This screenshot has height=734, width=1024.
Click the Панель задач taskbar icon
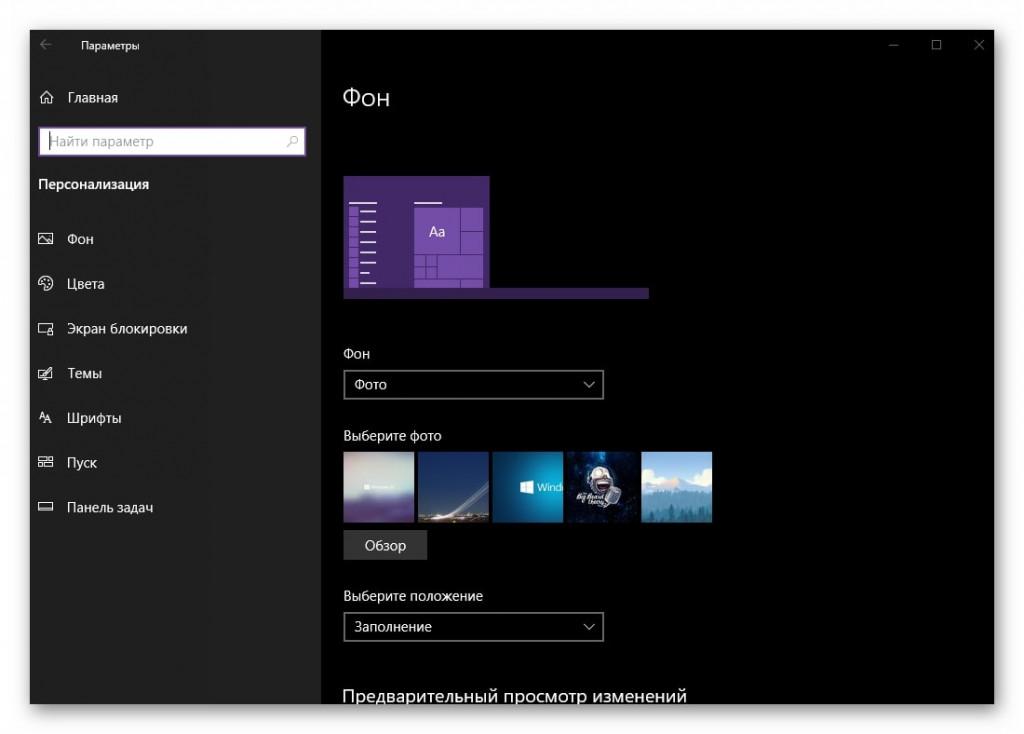pos(45,508)
